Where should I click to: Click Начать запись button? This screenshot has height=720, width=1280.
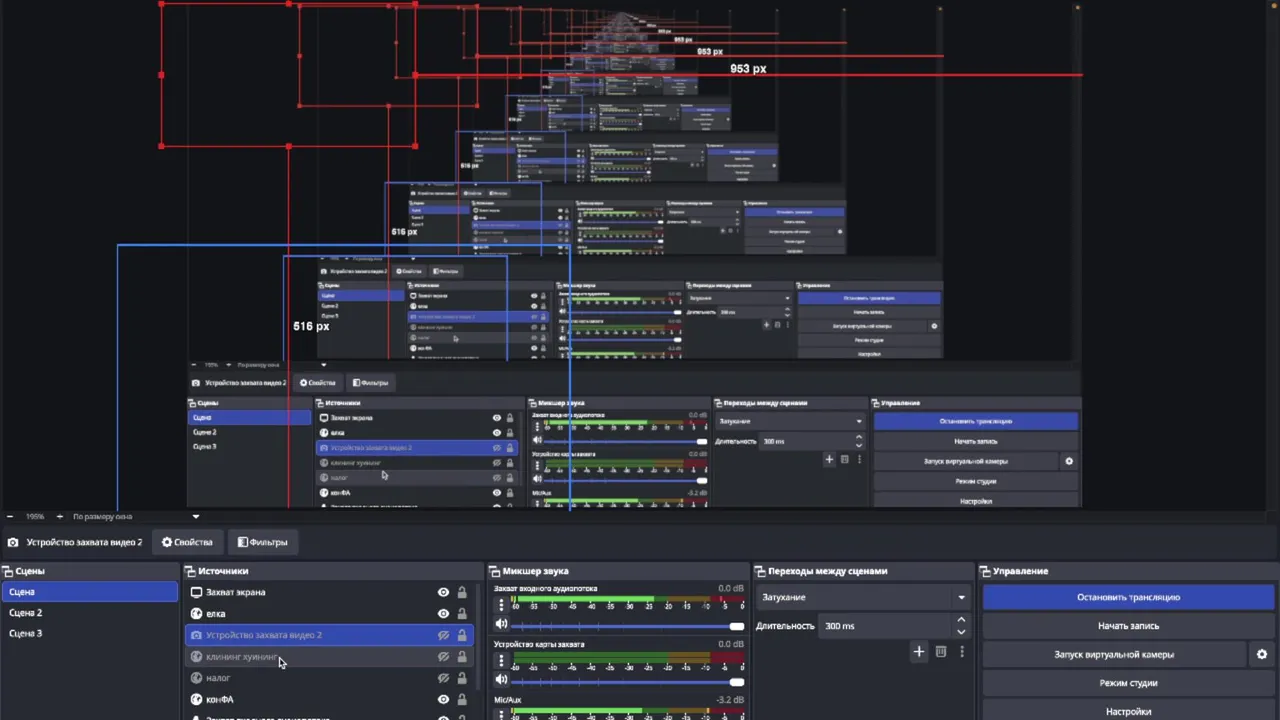tap(1129, 626)
